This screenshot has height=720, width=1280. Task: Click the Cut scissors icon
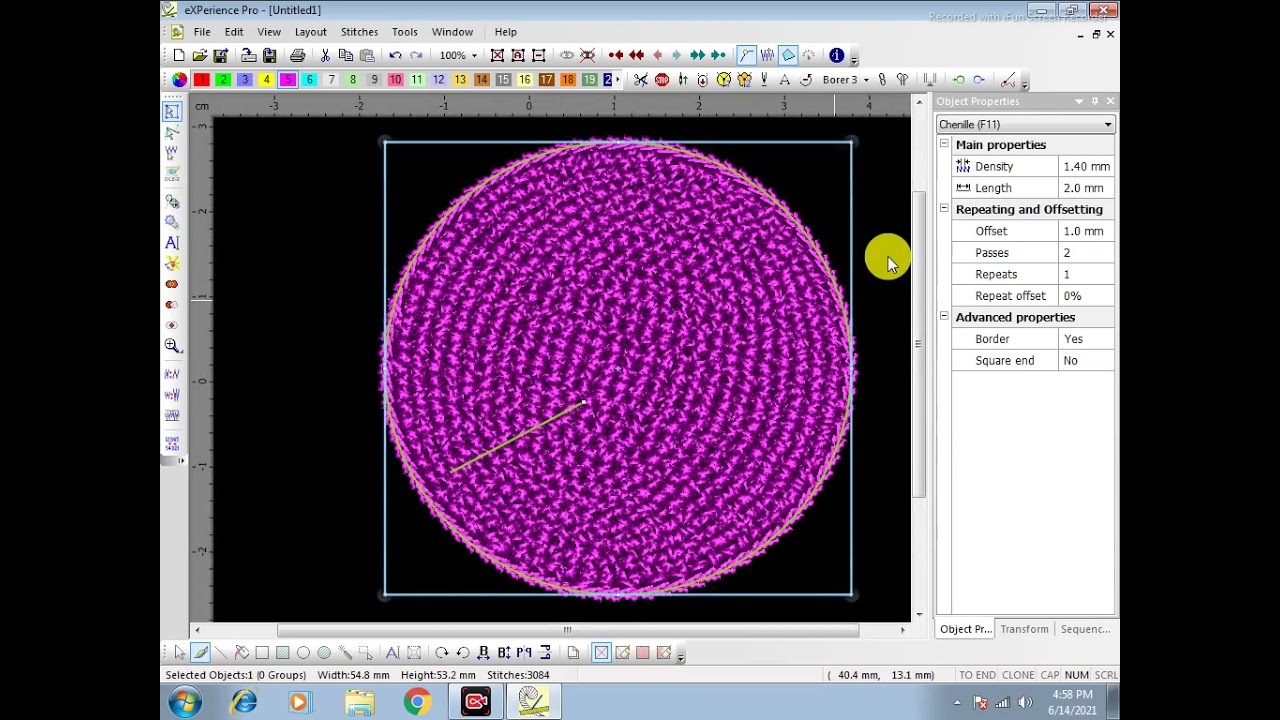(325, 56)
